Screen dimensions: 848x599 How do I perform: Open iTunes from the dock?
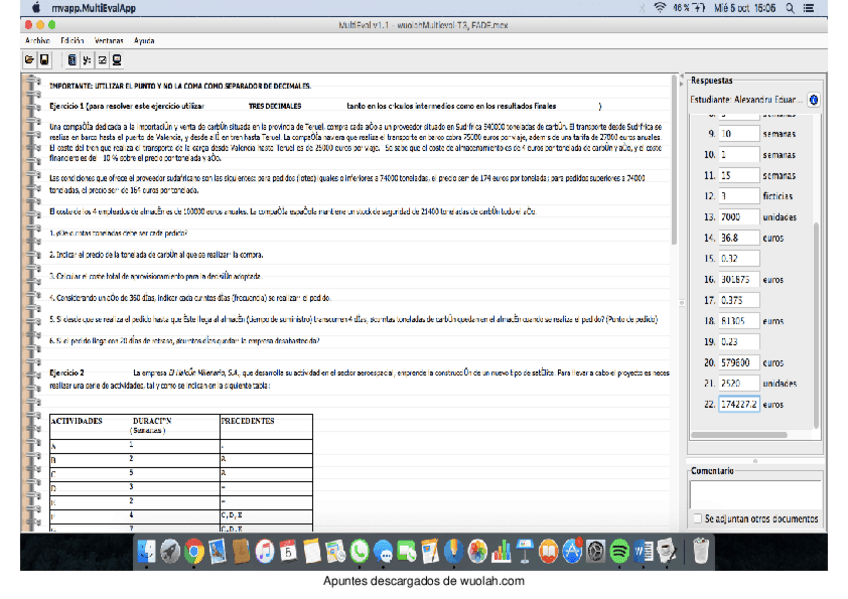point(265,552)
